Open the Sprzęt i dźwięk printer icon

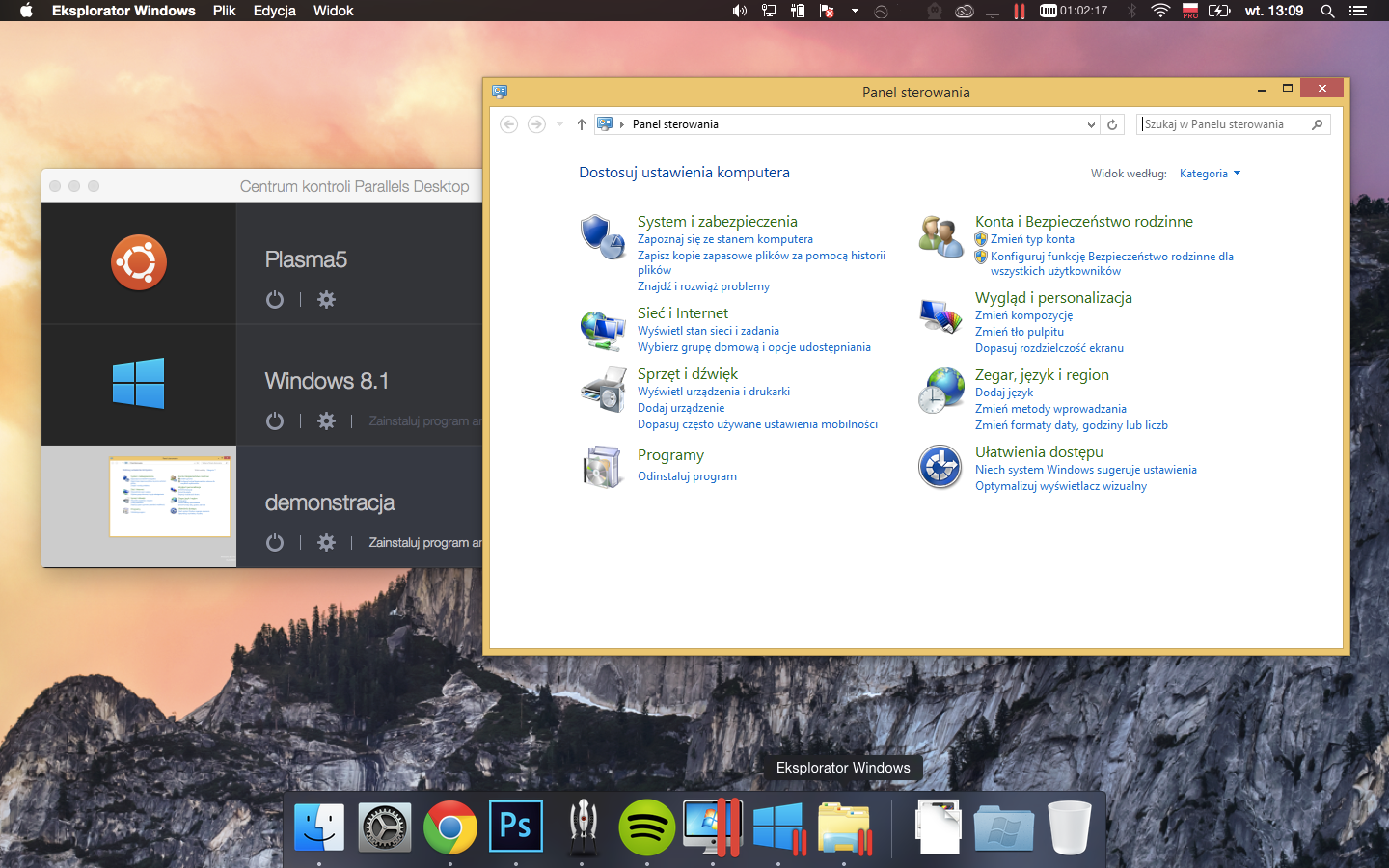point(603,390)
